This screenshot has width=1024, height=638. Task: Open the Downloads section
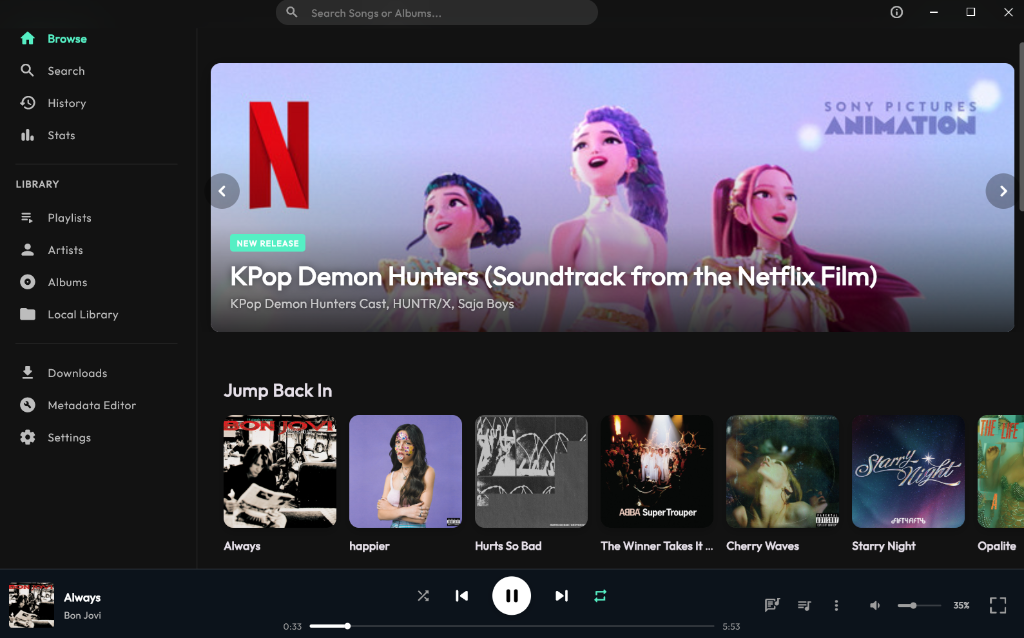tap(65, 373)
